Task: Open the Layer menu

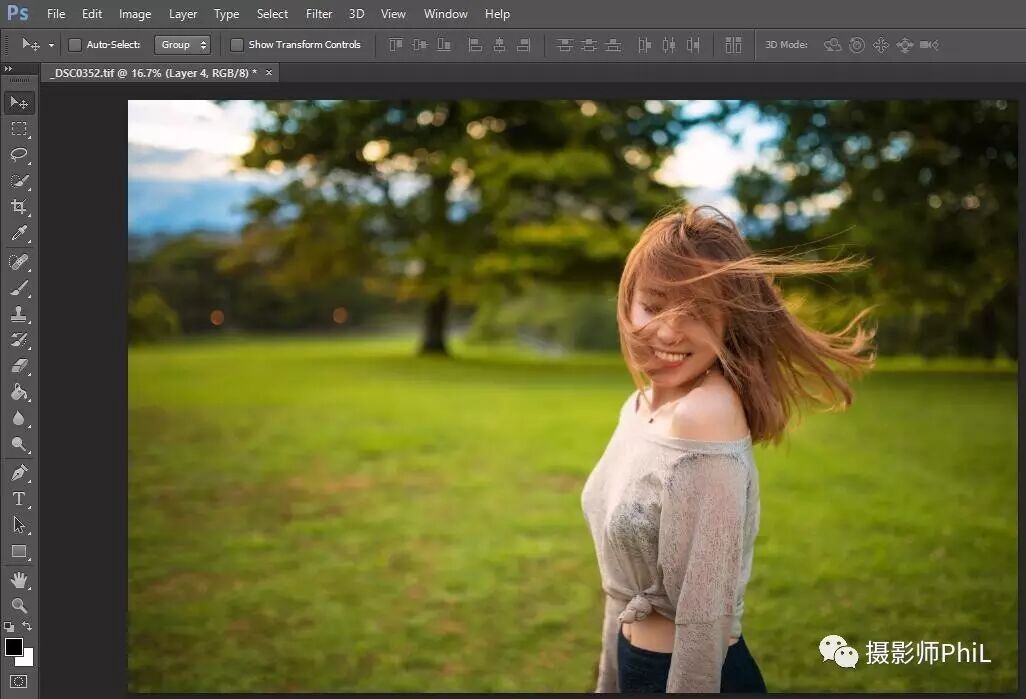Action: pos(183,14)
